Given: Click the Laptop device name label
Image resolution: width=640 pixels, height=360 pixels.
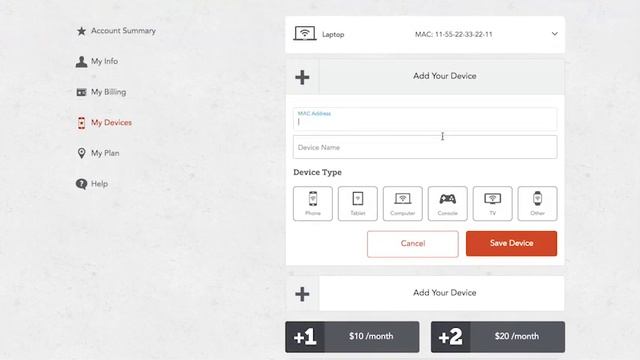Looking at the screenshot, I should coord(333,35).
